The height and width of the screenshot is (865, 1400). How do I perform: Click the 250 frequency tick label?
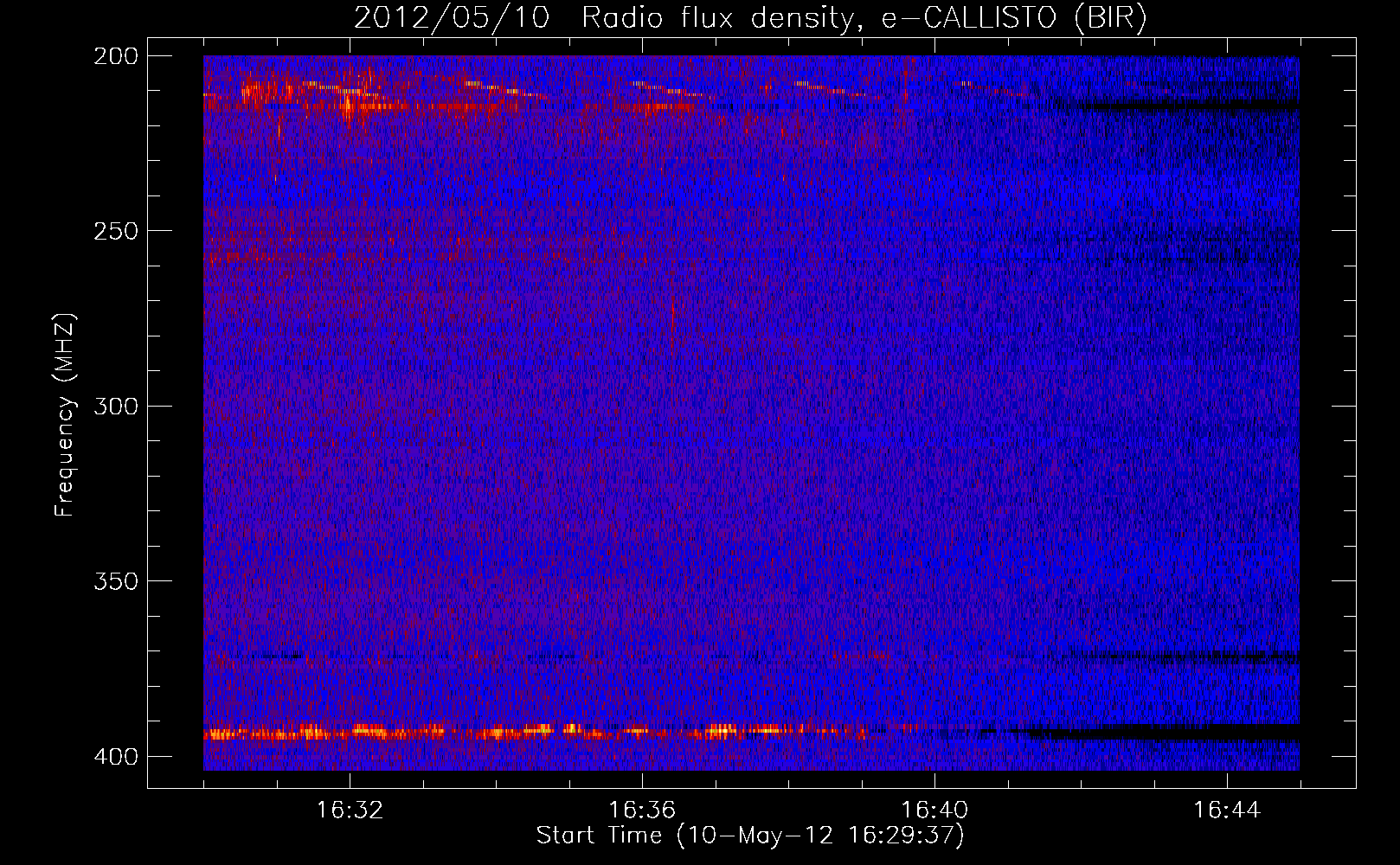point(115,231)
